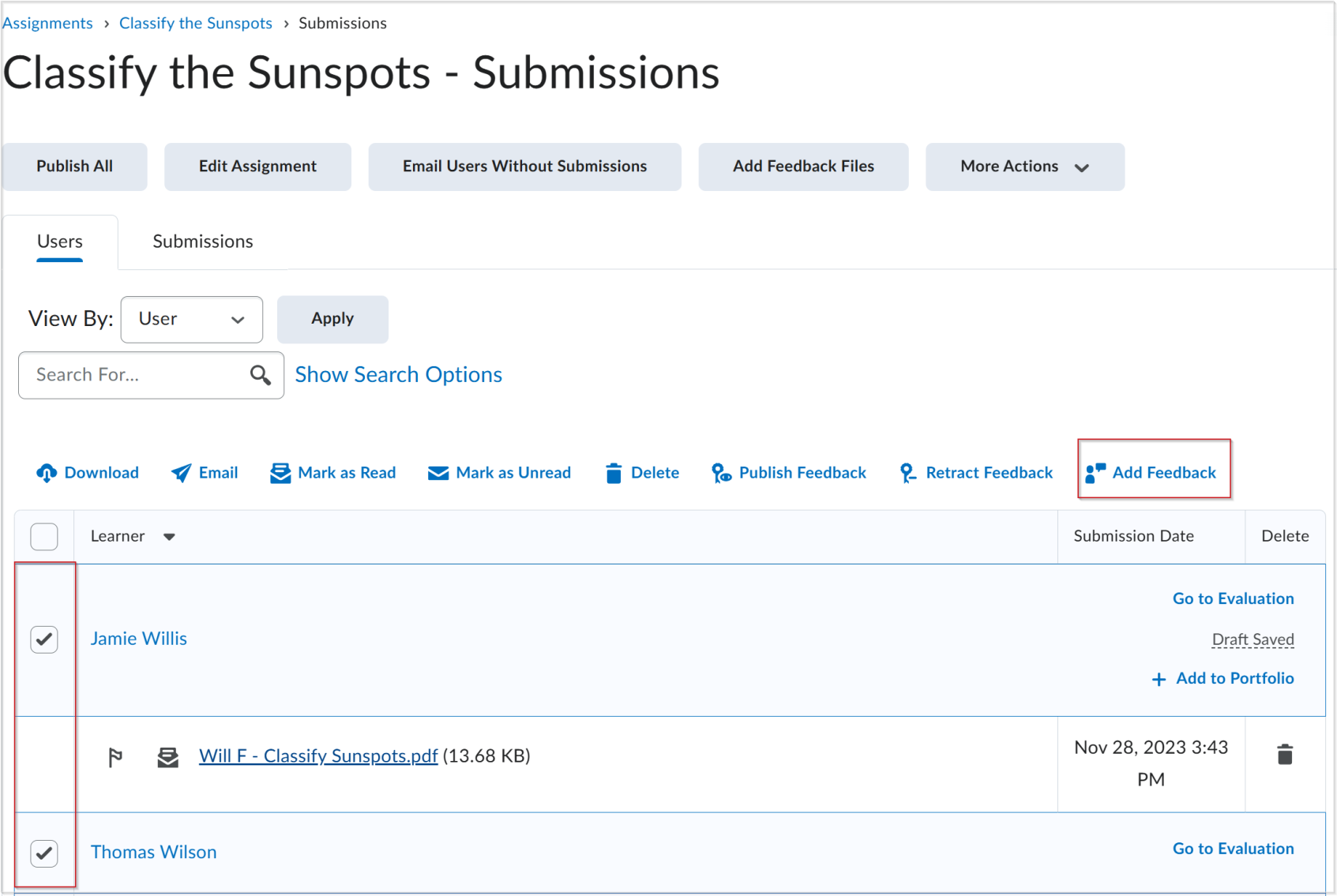Click the search magnifying glass icon
Viewport: 1337px width, 896px height.
261,375
